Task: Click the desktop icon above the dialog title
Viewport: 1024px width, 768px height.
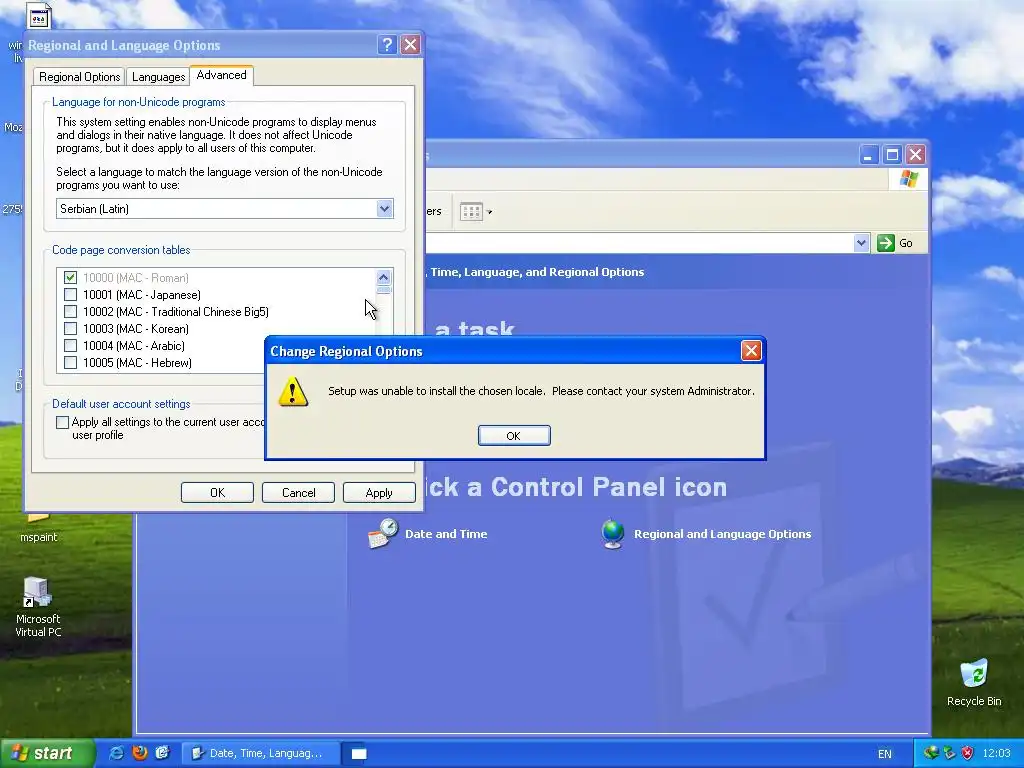Action: pos(39,16)
